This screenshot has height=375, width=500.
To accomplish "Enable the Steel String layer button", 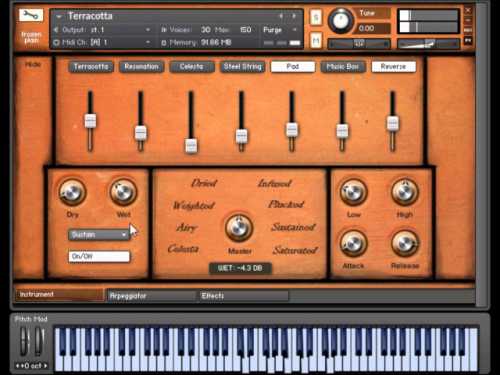I will (242, 67).
